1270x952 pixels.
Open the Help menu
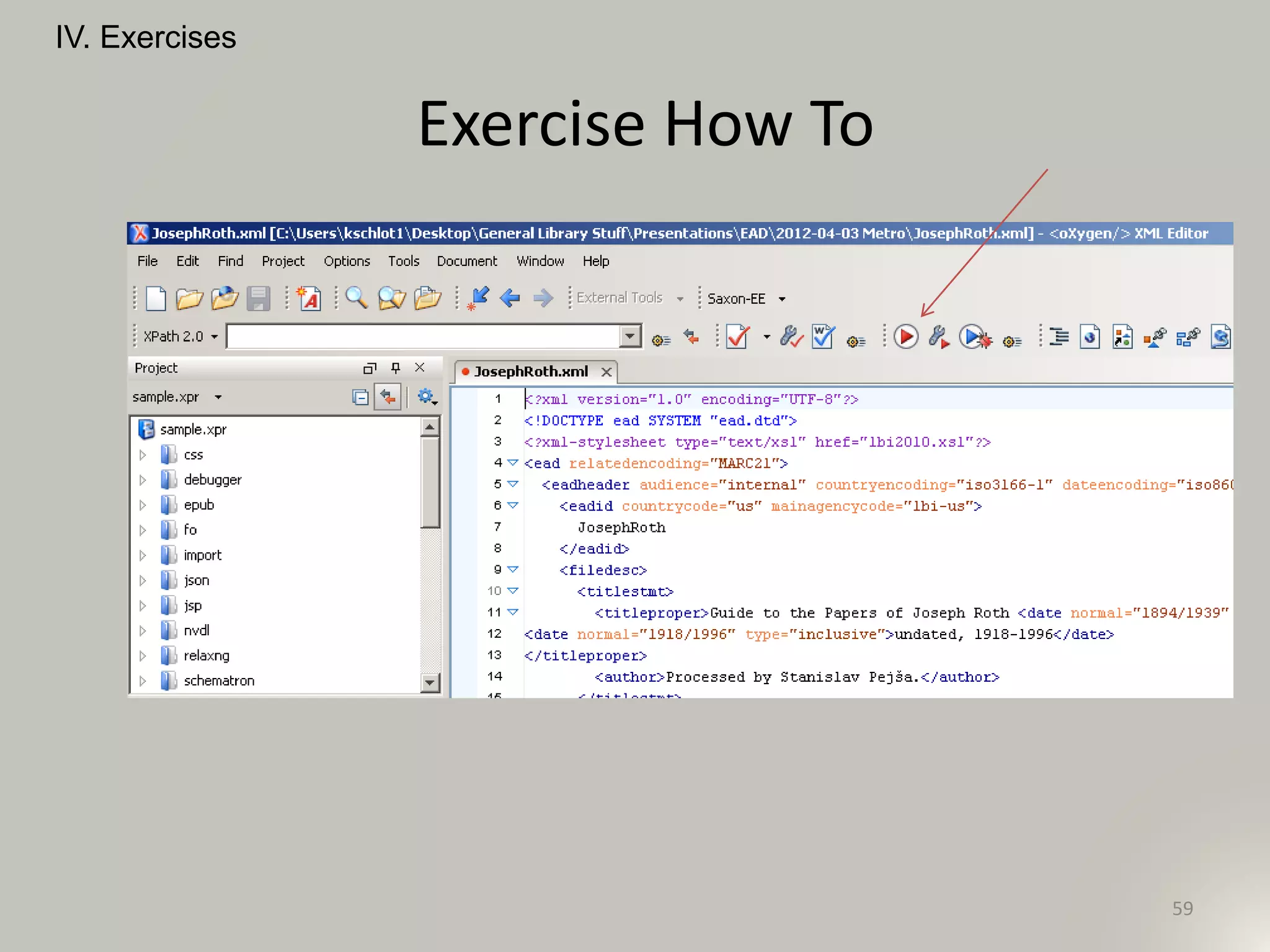coord(596,261)
